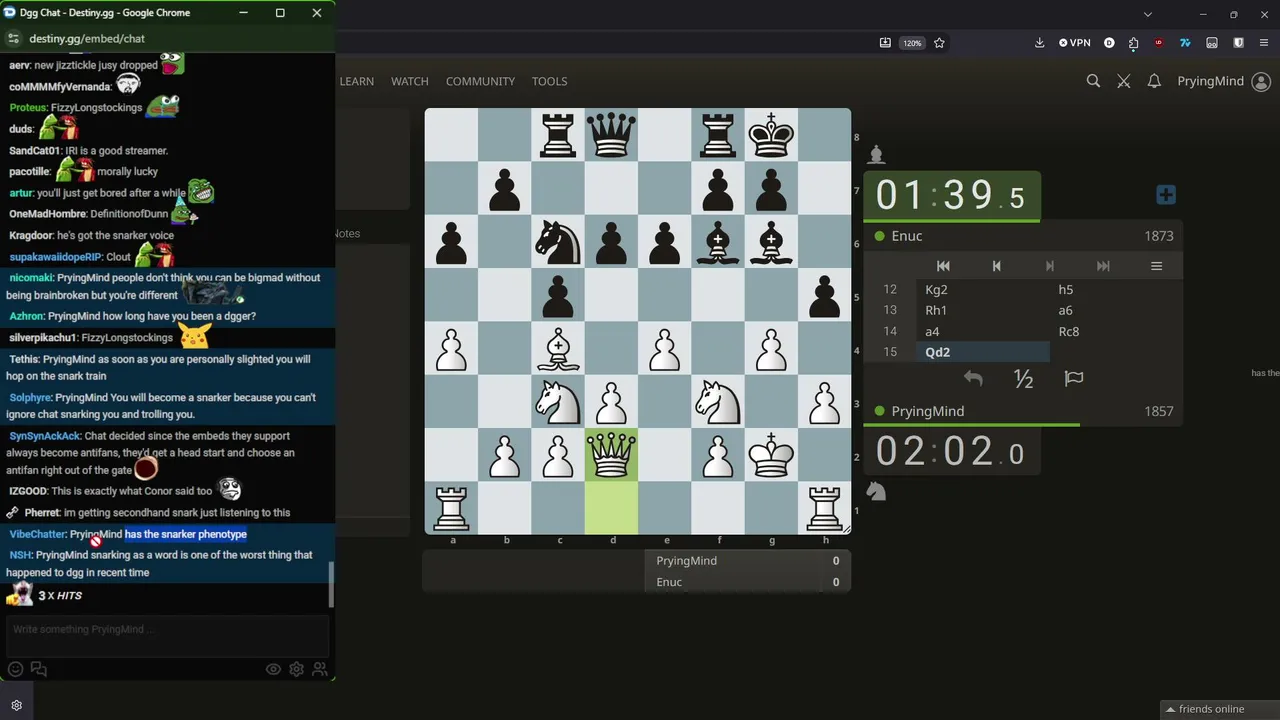Open the Bitwarden shield extension icon
Image resolution: width=1280 pixels, height=720 pixels.
(1238, 43)
